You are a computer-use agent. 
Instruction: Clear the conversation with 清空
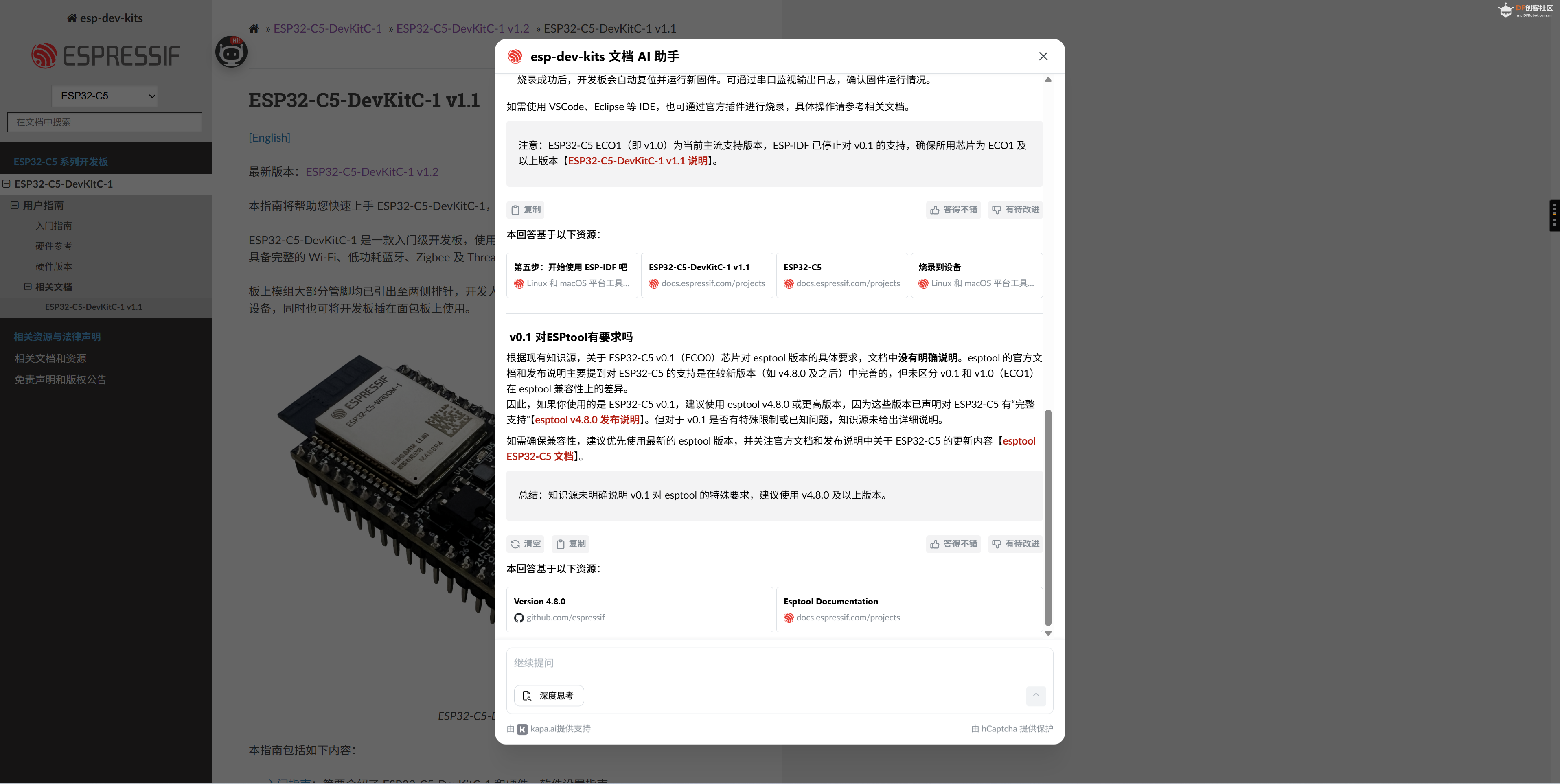525,544
